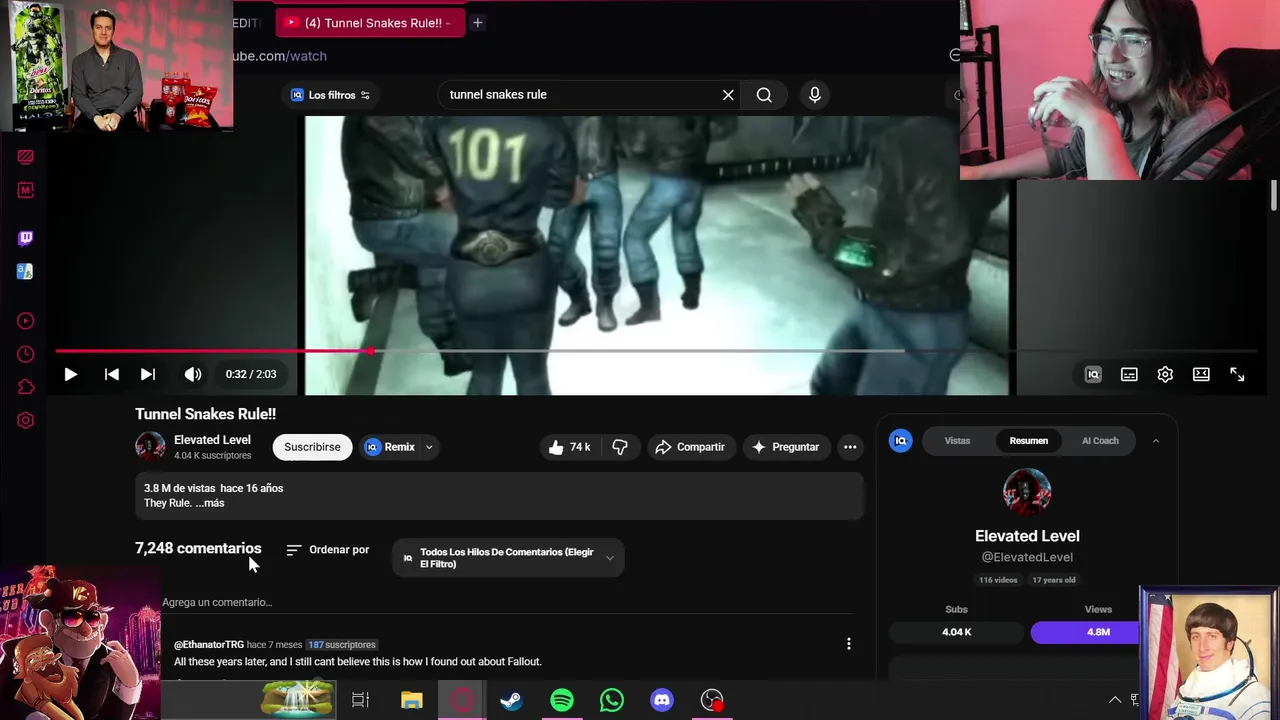1280x720 pixels.
Task: Open options menu for EthanatorTRG comment
Action: point(849,645)
